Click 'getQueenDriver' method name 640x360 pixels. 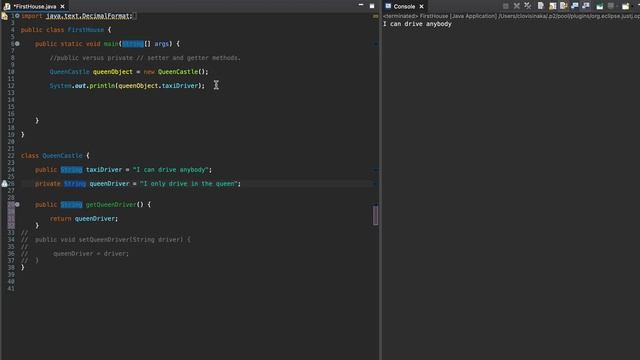(x=111, y=204)
